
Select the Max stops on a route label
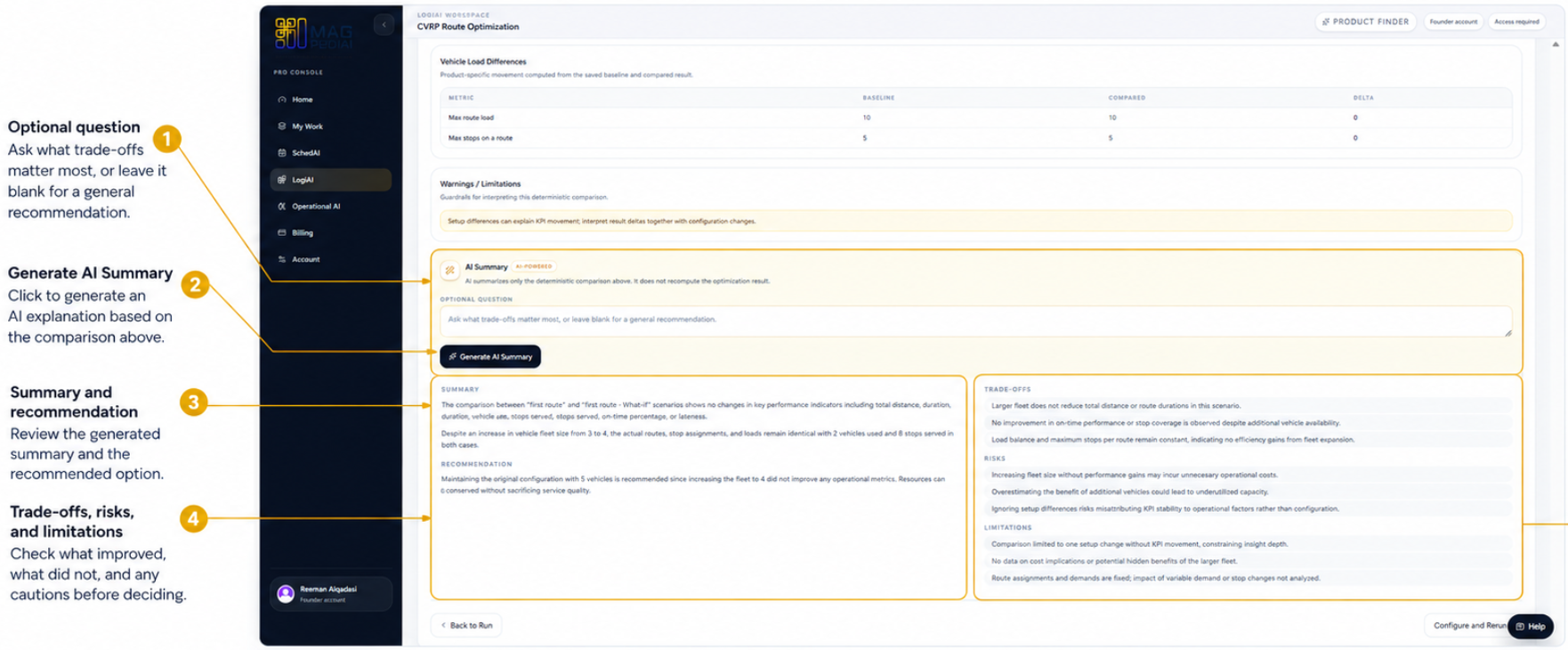(x=481, y=138)
